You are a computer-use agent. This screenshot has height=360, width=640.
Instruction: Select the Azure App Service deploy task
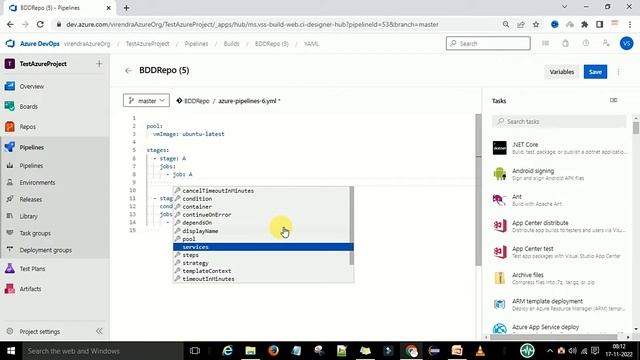(559, 328)
